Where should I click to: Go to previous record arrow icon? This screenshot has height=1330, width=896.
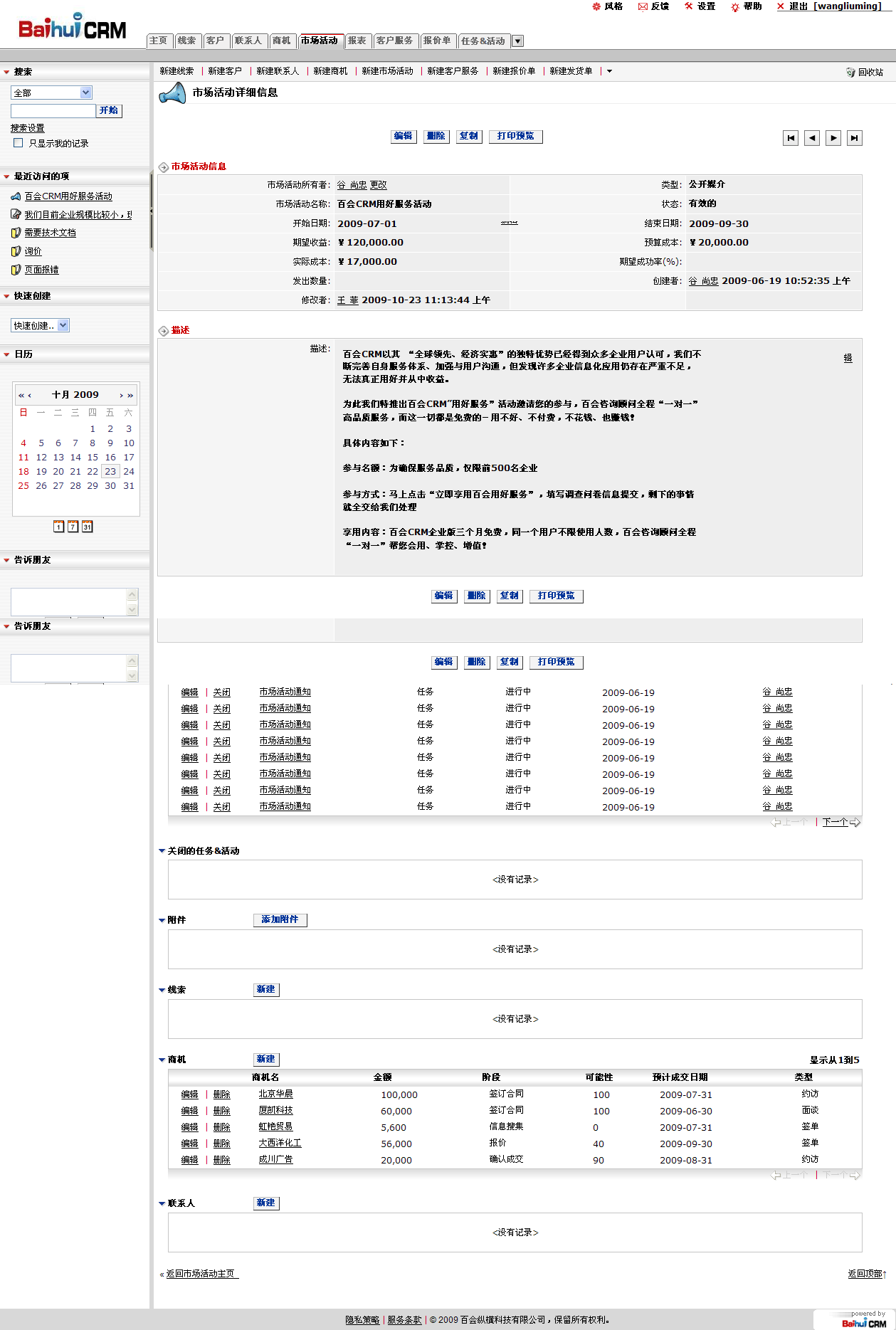point(811,138)
